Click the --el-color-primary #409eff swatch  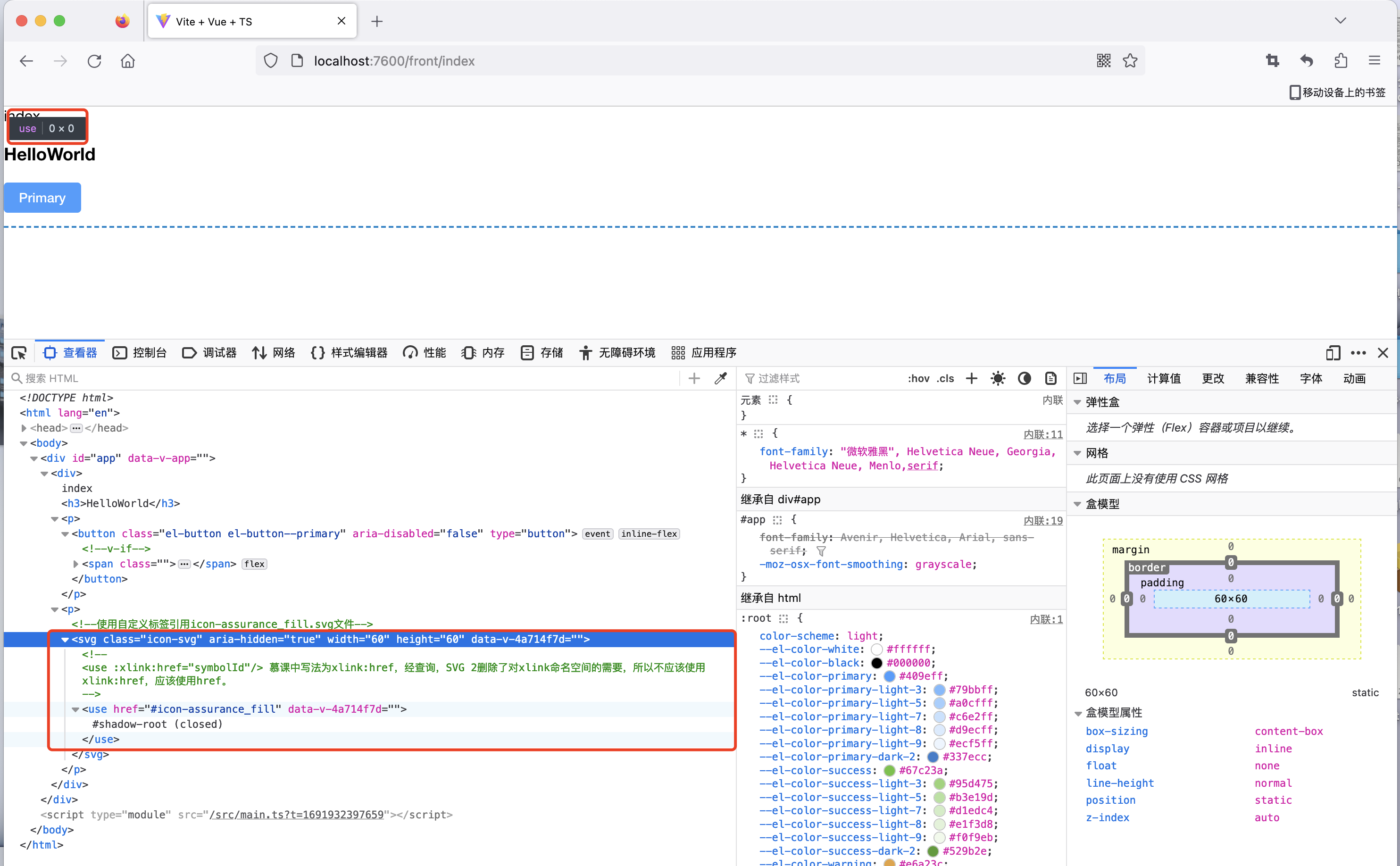click(889, 676)
